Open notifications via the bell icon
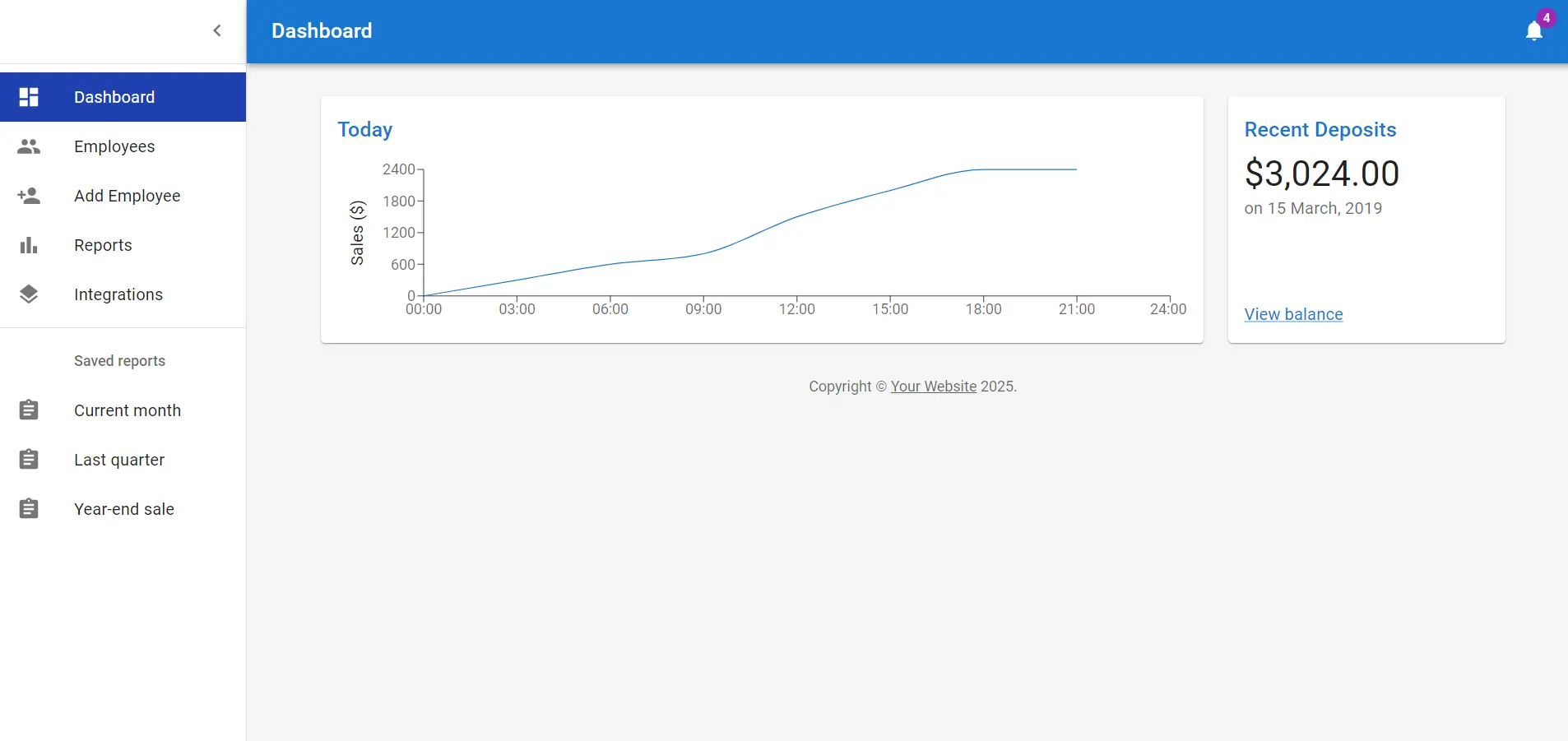Viewport: 1568px width, 741px height. [x=1533, y=31]
